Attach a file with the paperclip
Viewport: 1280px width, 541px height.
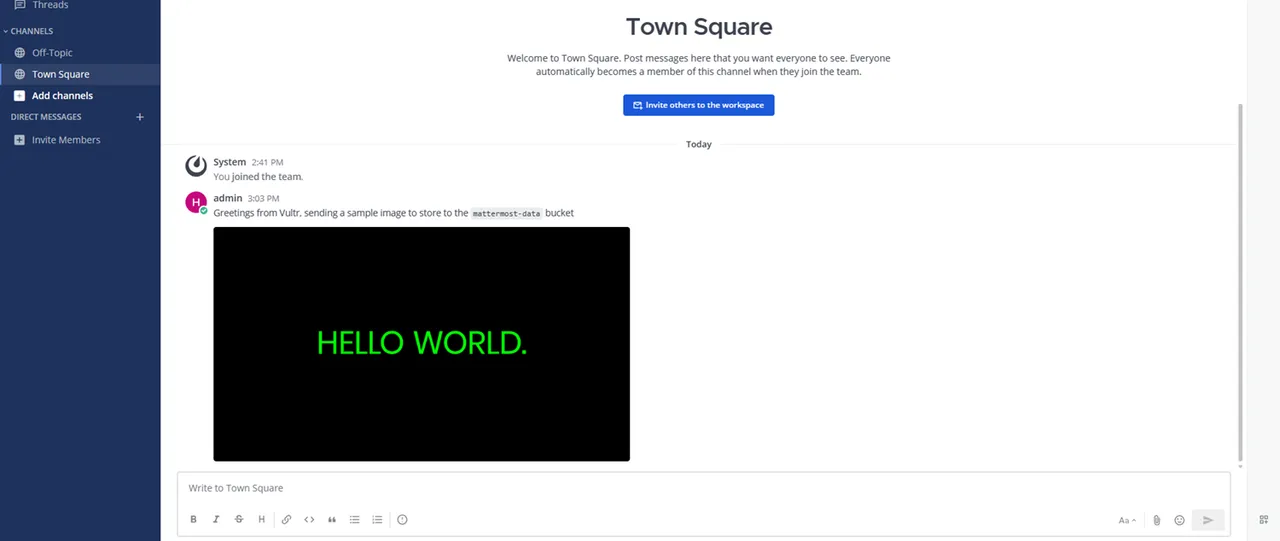[x=1157, y=520]
